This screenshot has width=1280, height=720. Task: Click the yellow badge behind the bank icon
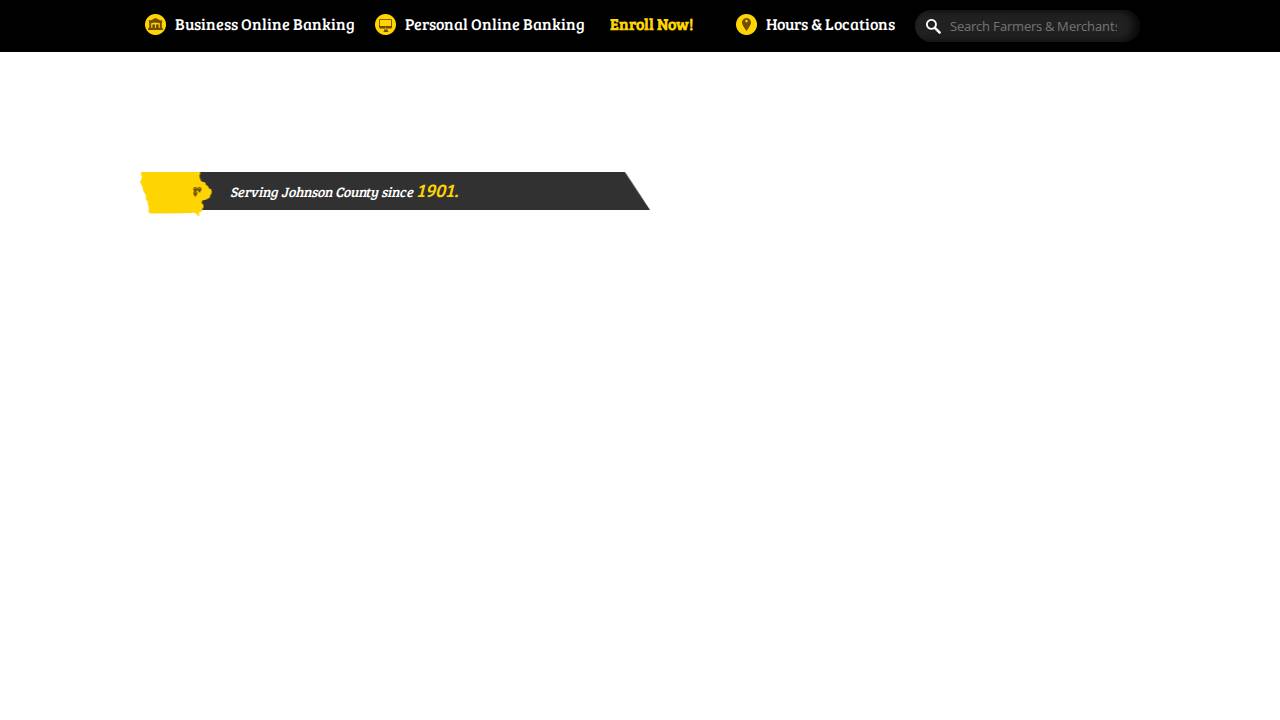[156, 25]
